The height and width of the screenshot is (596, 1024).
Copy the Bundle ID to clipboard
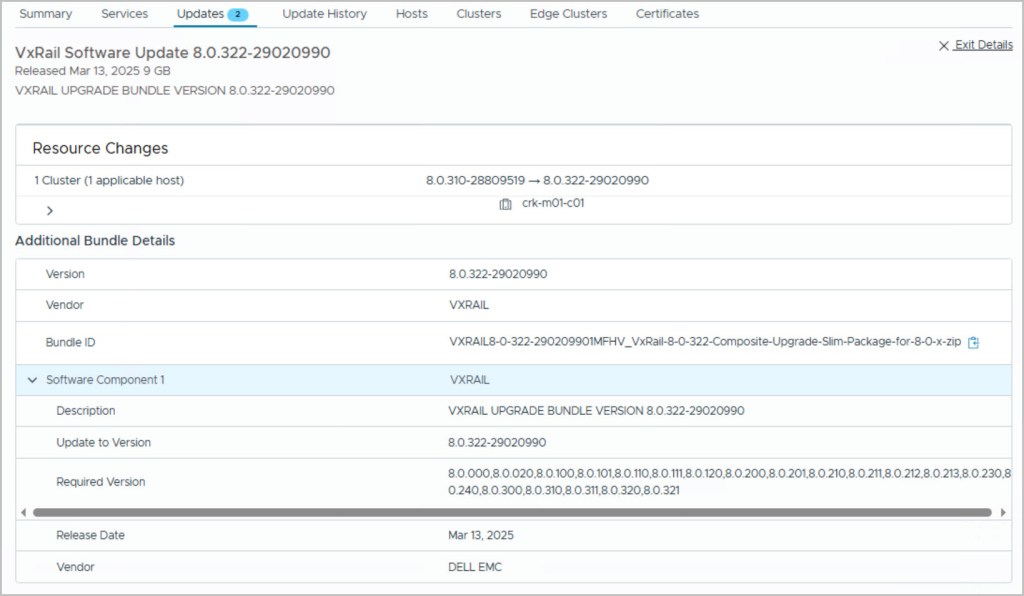tap(973, 342)
